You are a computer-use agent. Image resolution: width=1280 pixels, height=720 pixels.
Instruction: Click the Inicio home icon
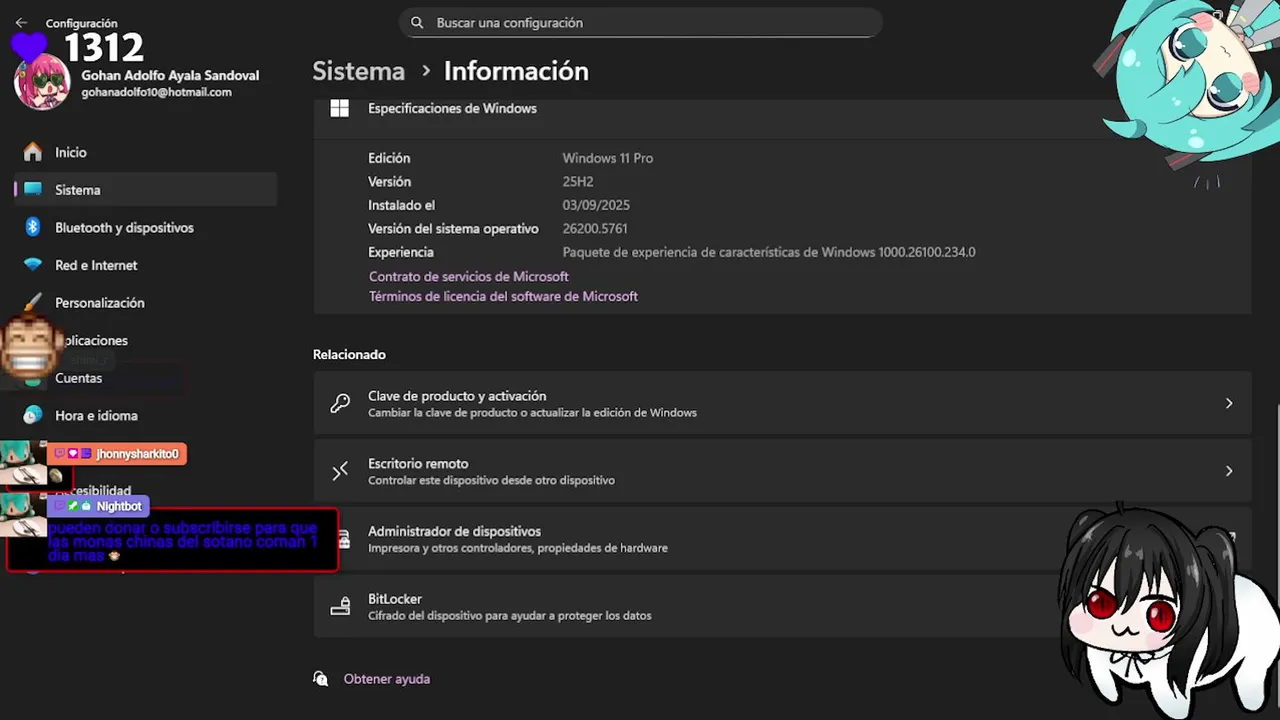tap(33, 152)
